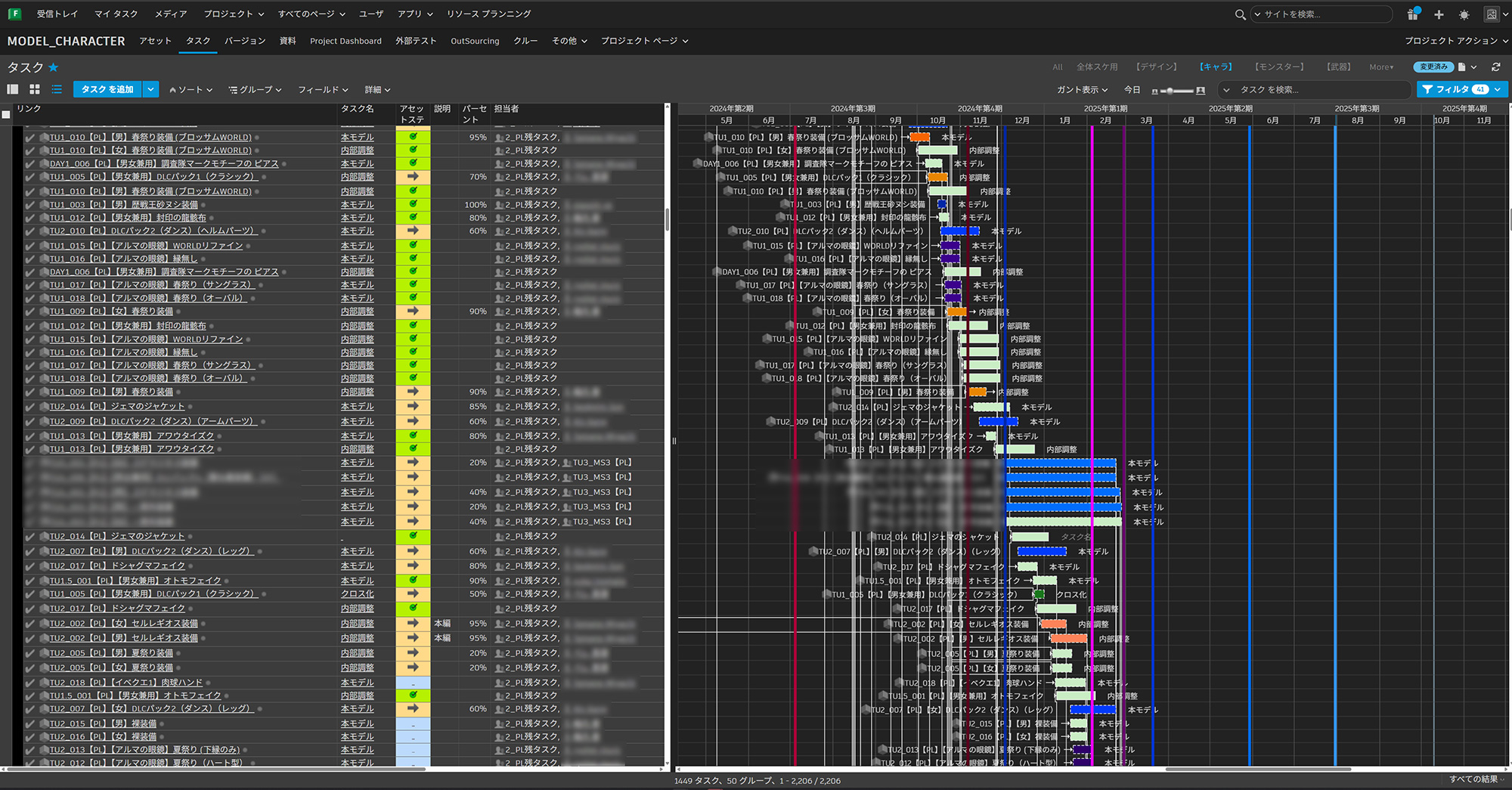This screenshot has height=790, width=1512.
Task: Switch to the list view icon
Action: [56, 89]
